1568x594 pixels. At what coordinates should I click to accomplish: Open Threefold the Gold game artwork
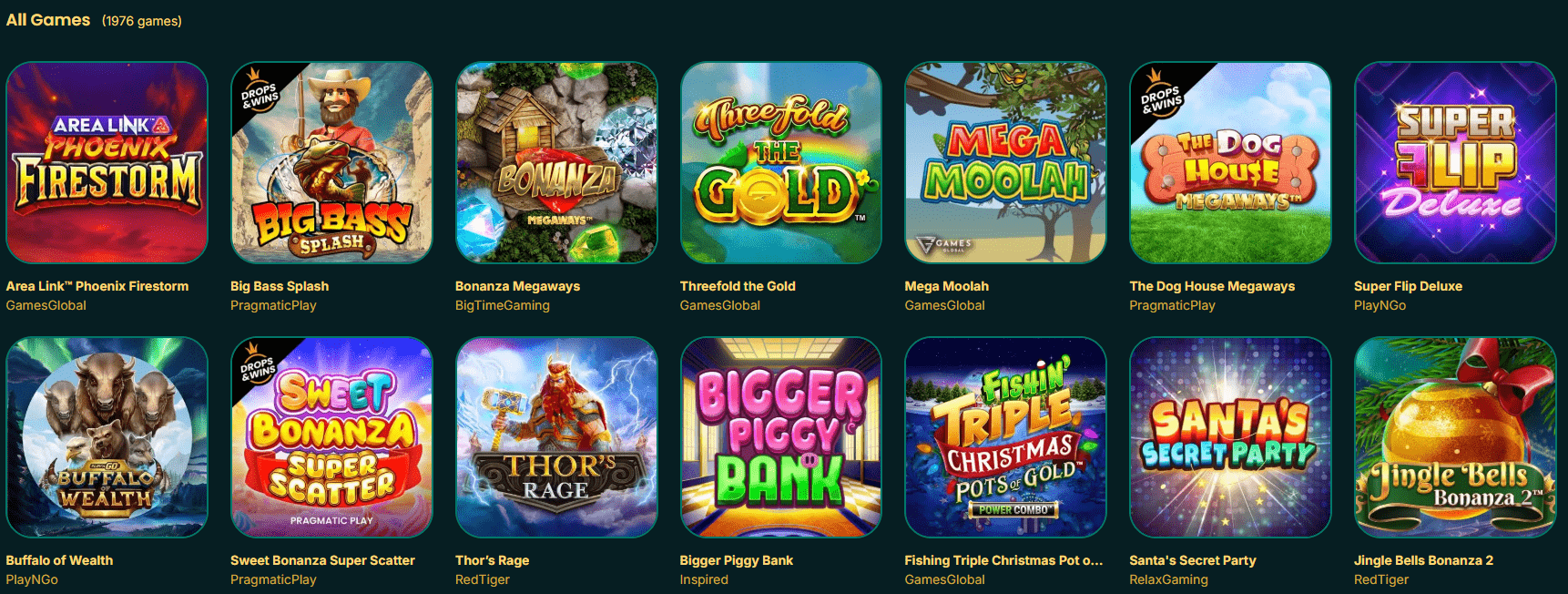[781, 163]
